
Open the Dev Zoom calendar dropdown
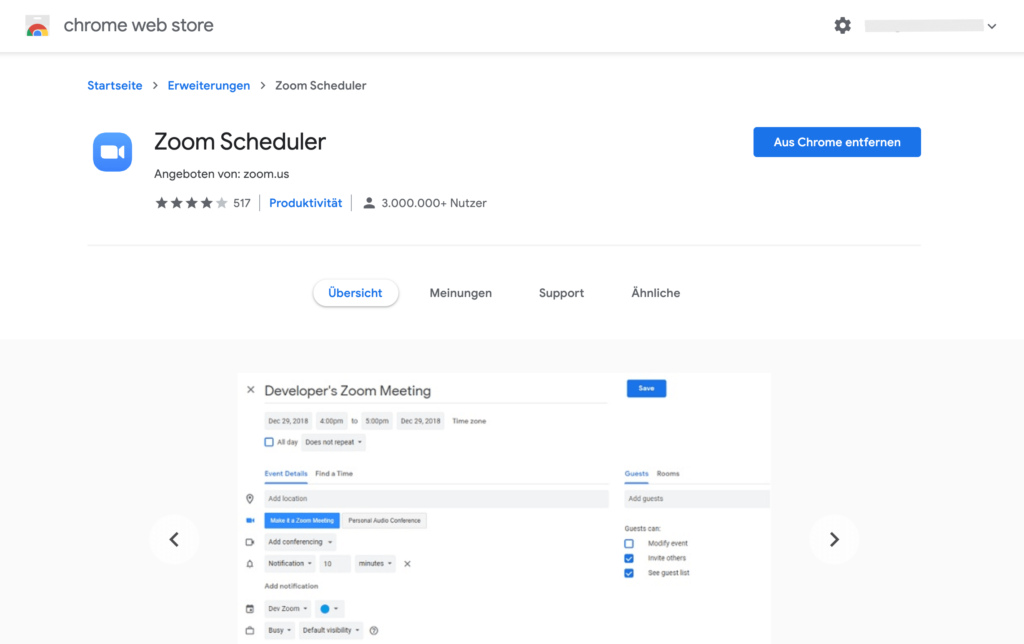(x=287, y=609)
